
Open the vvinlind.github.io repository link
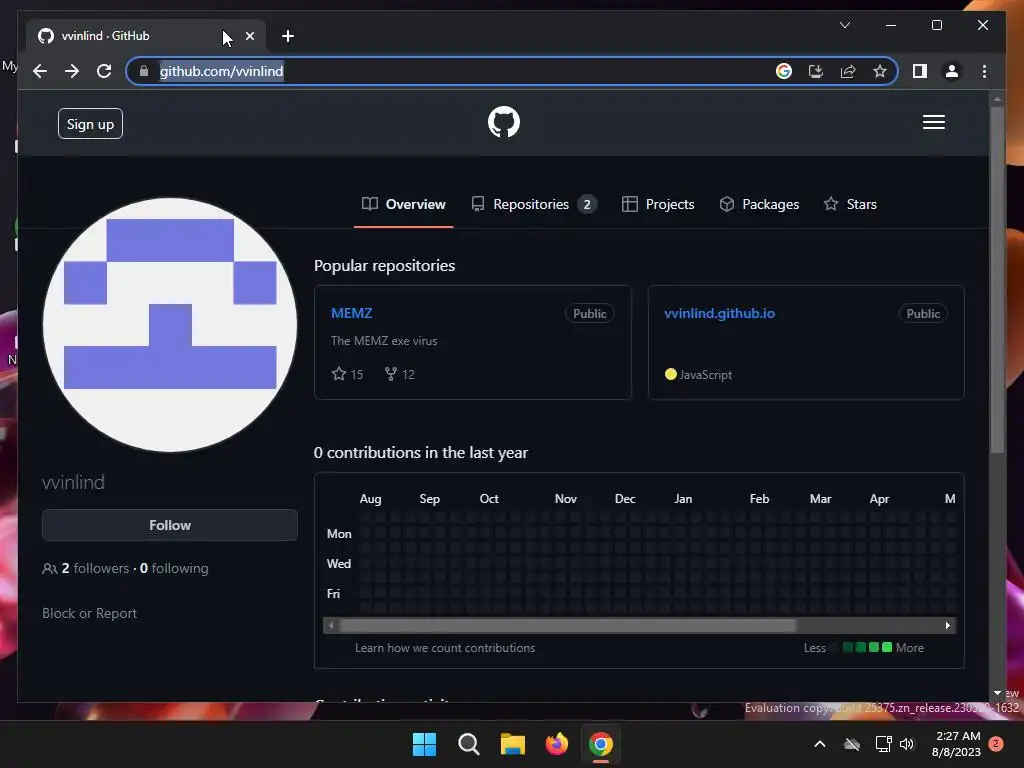pyautogui.click(x=720, y=313)
